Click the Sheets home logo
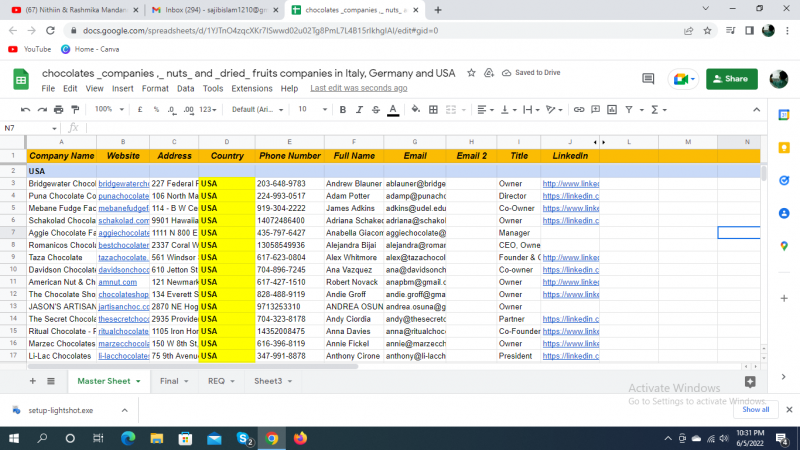This screenshot has height=450, width=800. (x=21, y=80)
